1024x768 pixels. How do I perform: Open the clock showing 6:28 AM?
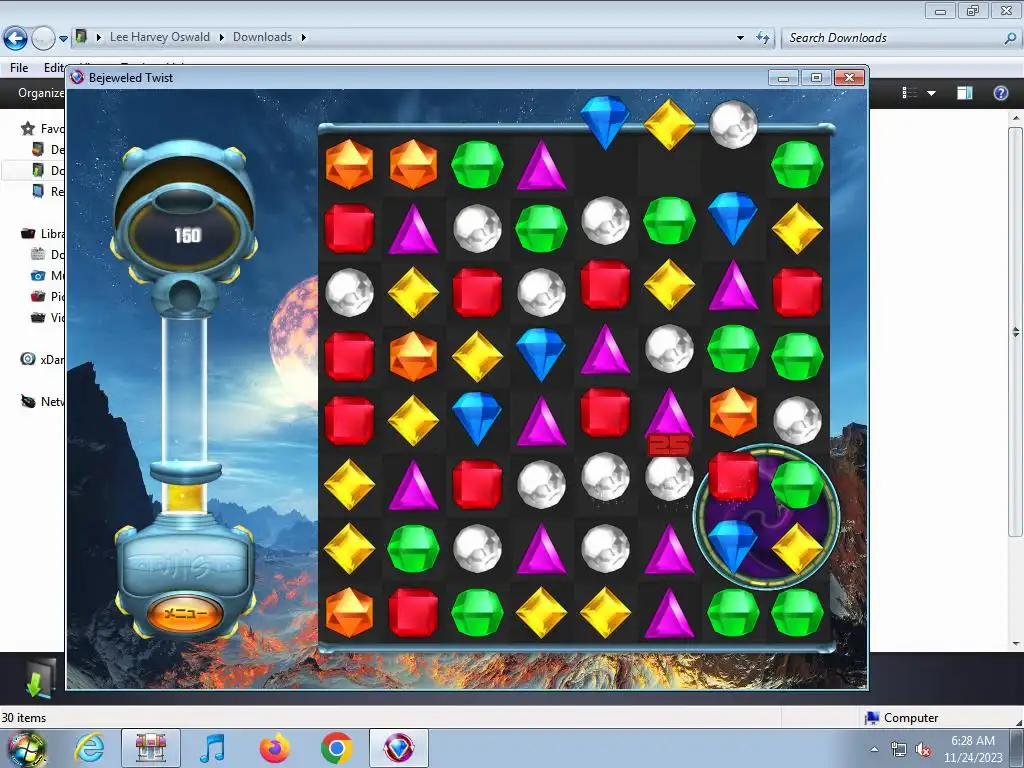973,749
